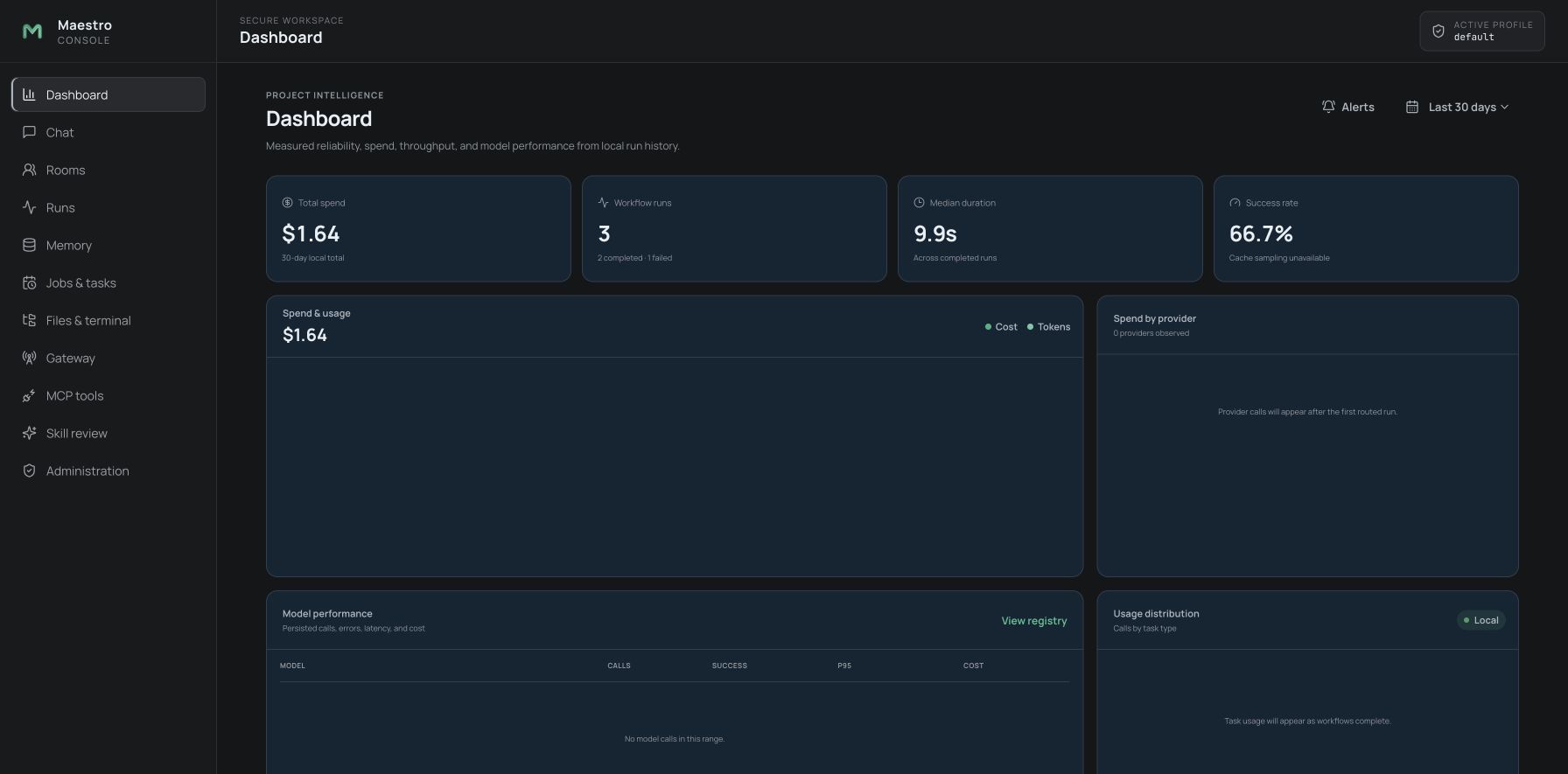Click the 'Provider calls will appear' message
Viewport: 1568px width, 774px height.
click(1307, 412)
